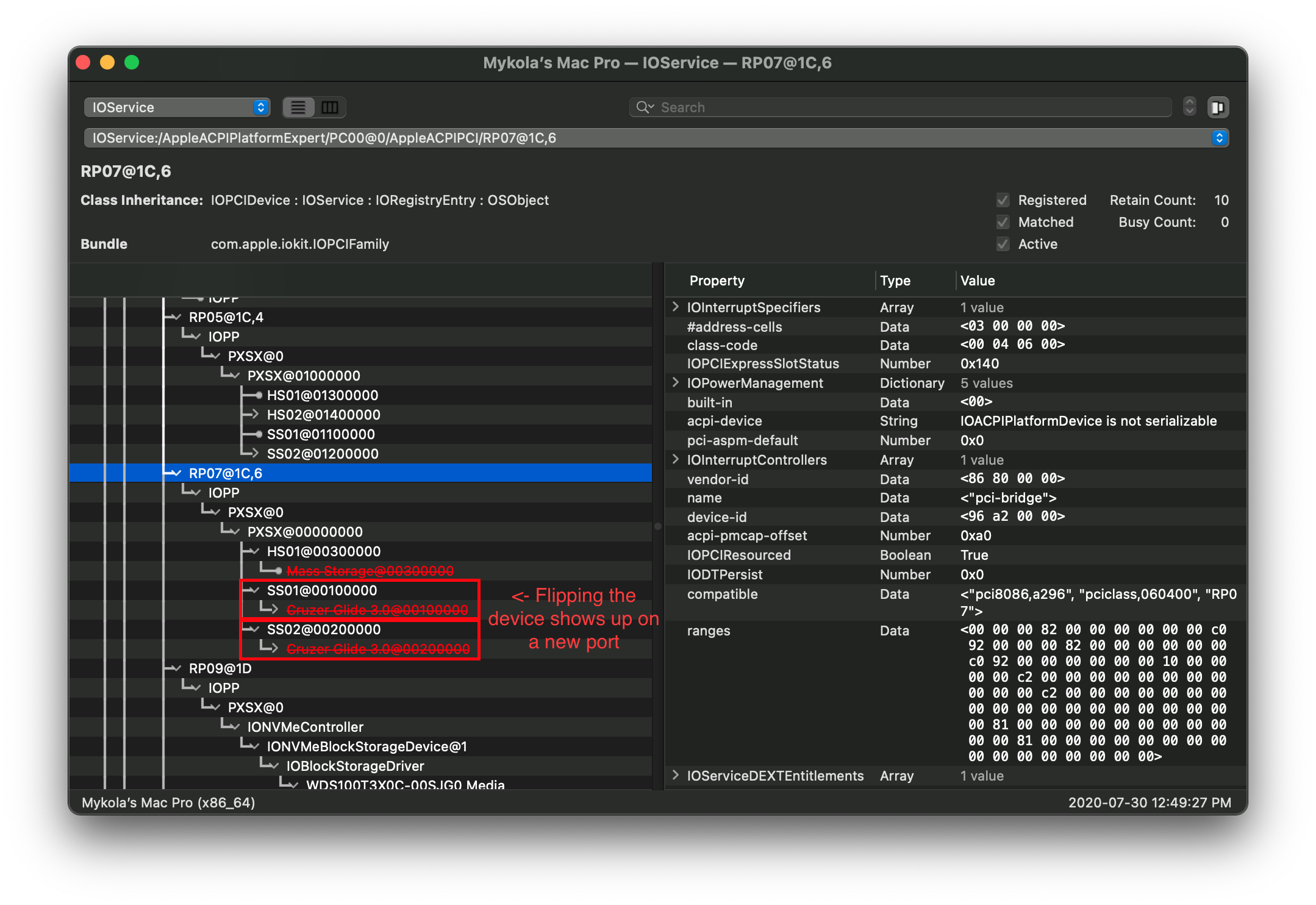The width and height of the screenshot is (1316, 905).
Task: Click the yellow minimize window button
Action: click(107, 62)
